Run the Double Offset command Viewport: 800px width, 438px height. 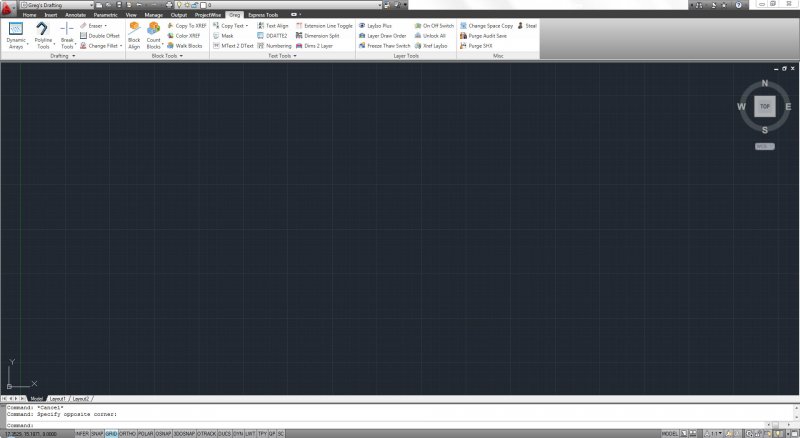coord(100,36)
